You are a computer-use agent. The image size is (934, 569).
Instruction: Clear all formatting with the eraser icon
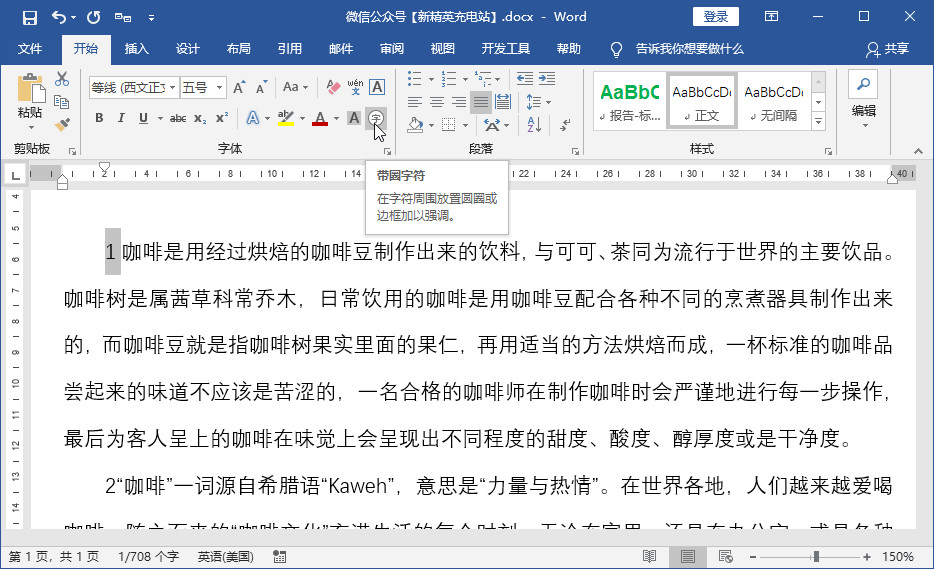[333, 88]
